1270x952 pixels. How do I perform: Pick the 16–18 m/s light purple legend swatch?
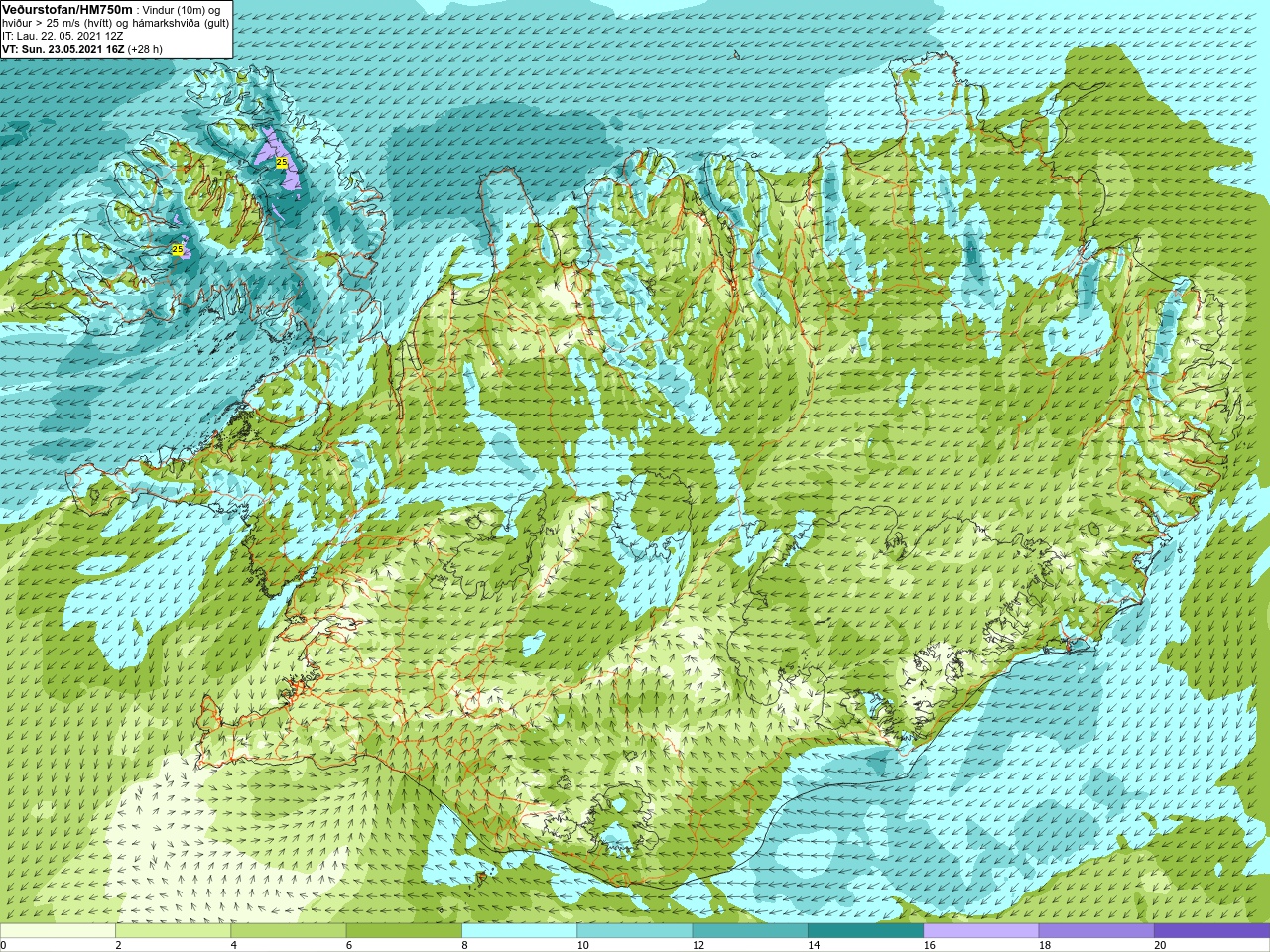coord(981,931)
